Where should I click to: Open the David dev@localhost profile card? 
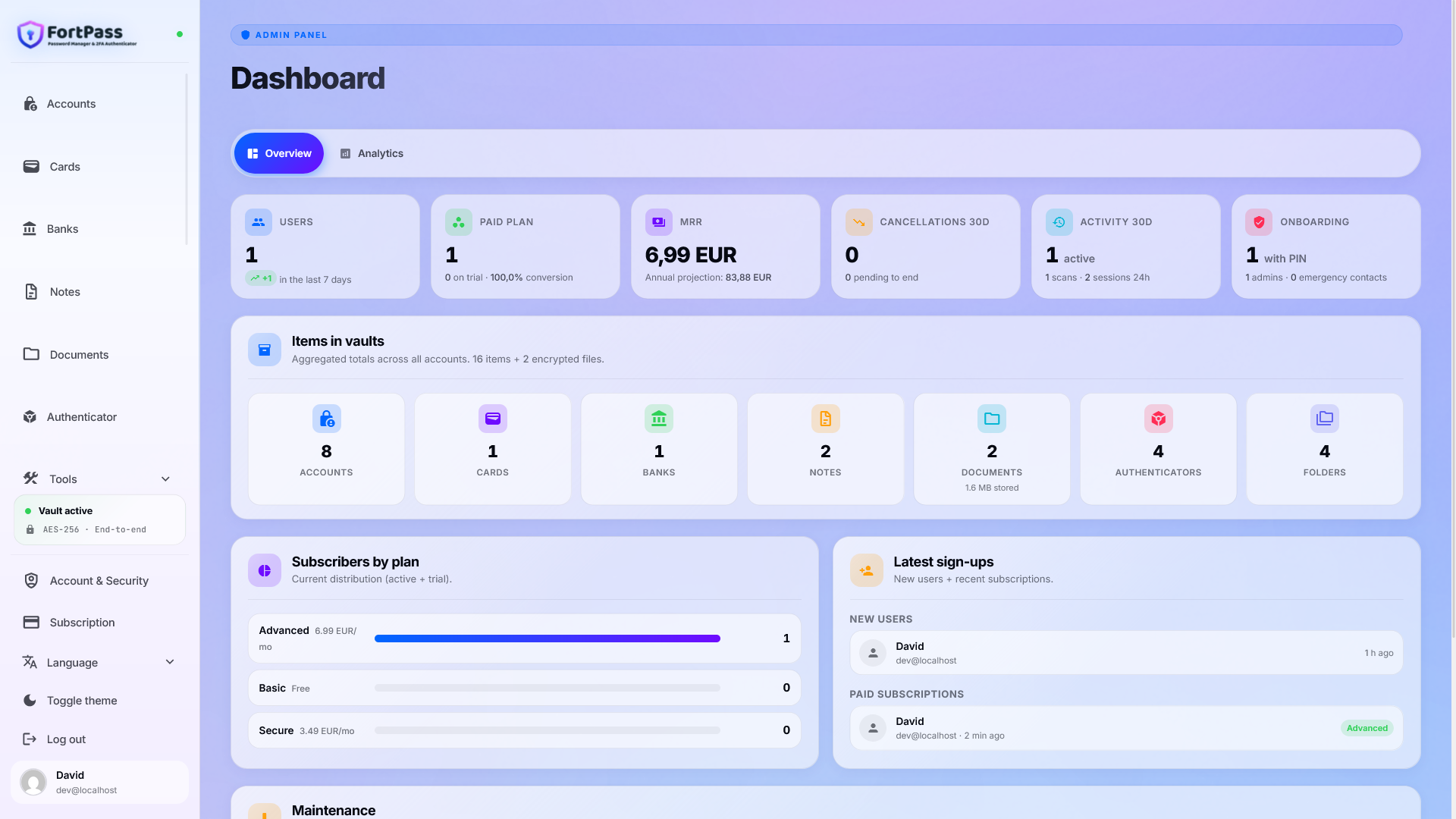99,782
